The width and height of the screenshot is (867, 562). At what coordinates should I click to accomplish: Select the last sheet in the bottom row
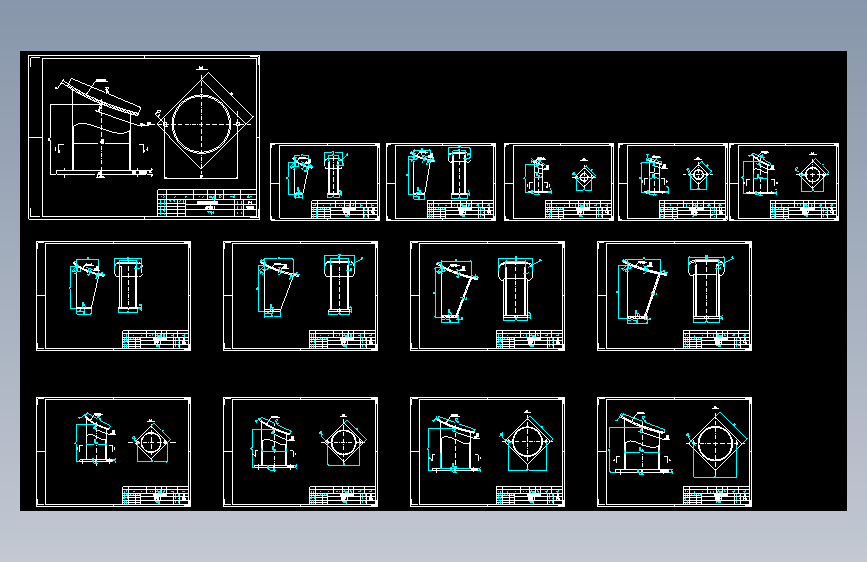coord(674,452)
